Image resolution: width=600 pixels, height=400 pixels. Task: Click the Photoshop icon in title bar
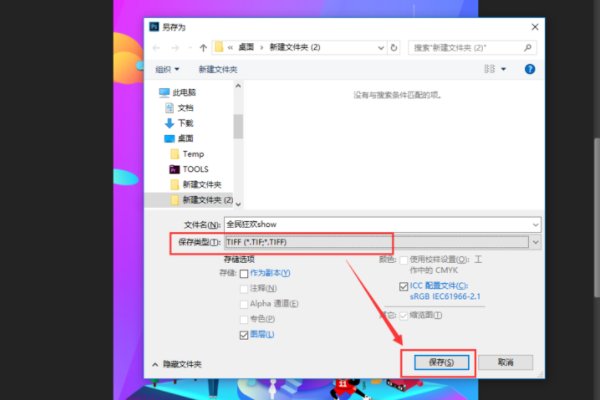[154, 27]
